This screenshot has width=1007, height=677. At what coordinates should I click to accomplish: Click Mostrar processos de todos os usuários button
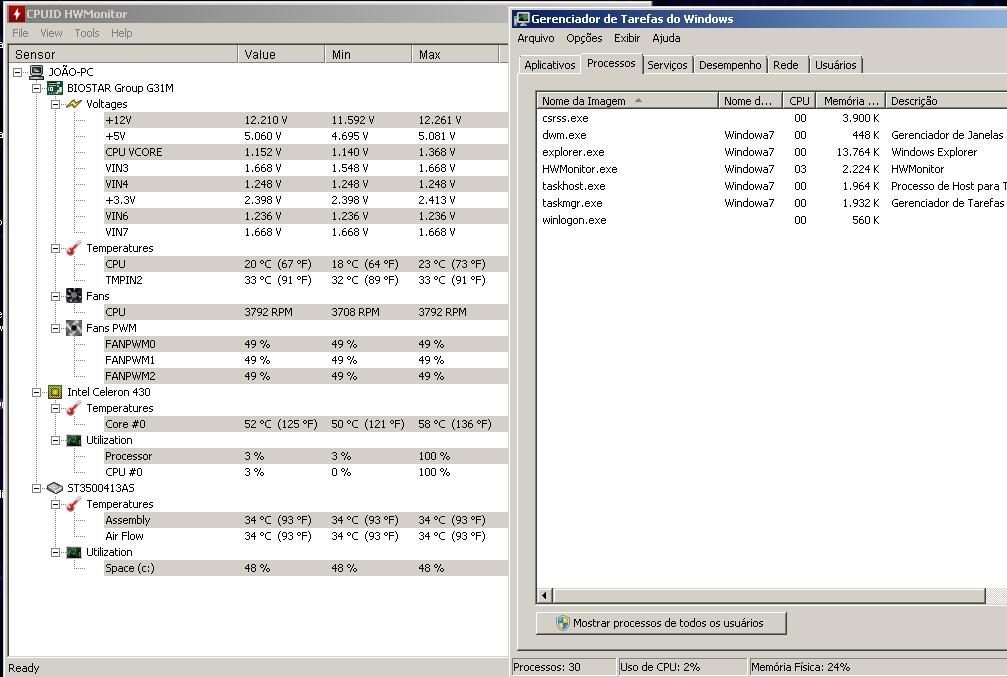pyautogui.click(x=661, y=623)
